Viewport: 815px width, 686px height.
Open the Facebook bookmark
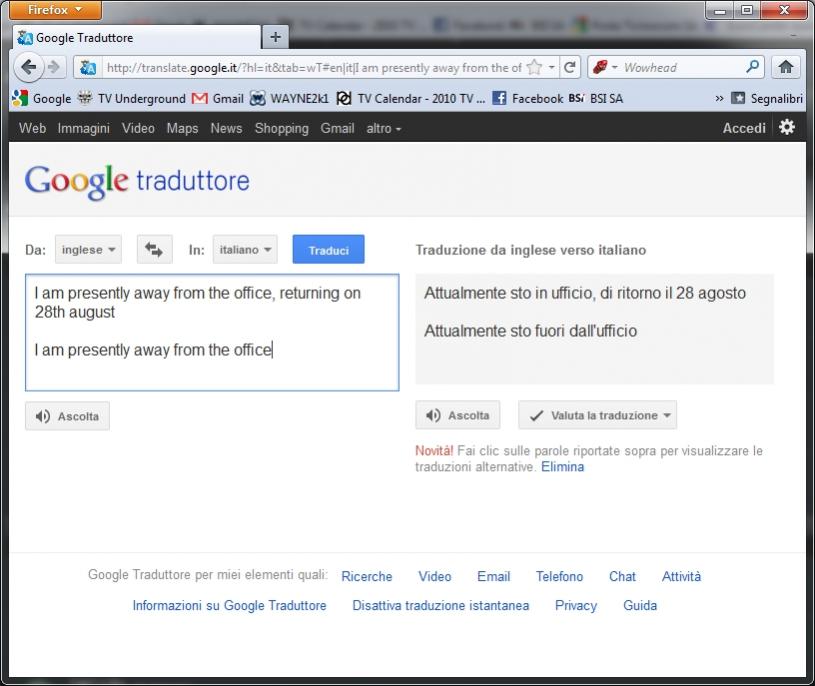tap(527, 98)
